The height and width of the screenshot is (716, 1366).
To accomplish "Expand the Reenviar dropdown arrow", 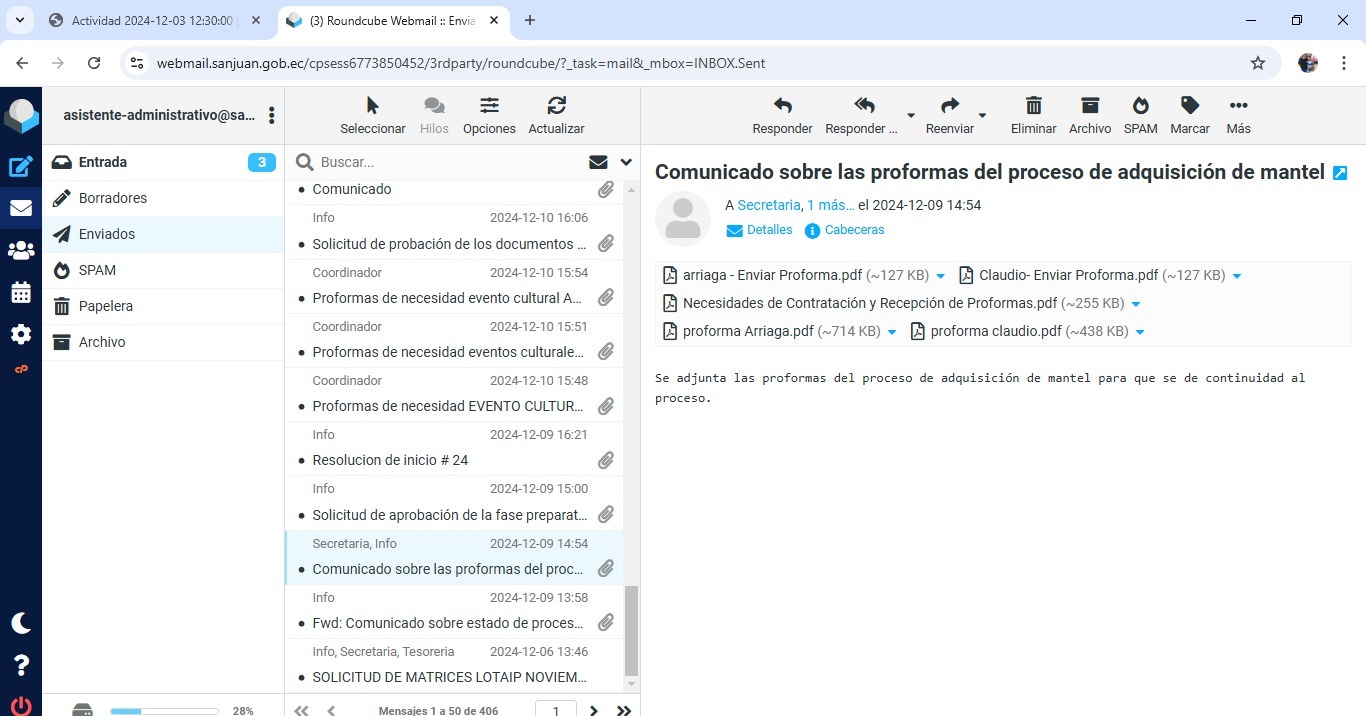I will point(982,116).
